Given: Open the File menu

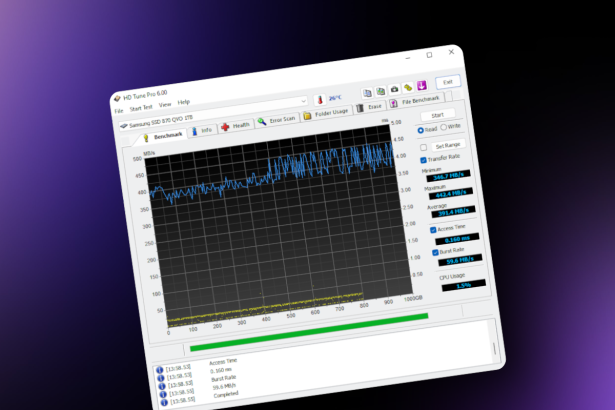Looking at the screenshot, I should (119, 111).
